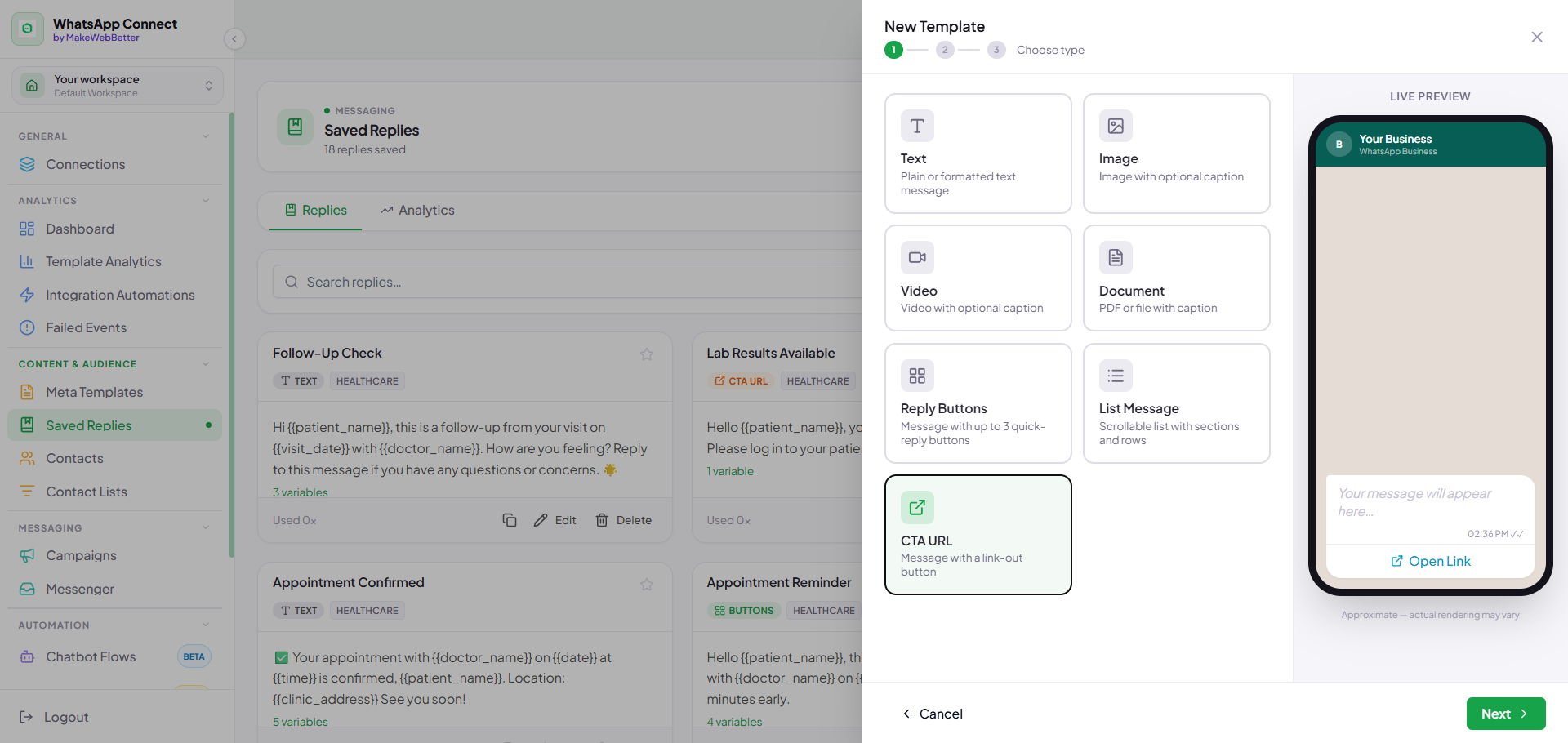This screenshot has height=743, width=1568.
Task: Switch to the Analytics tab
Action: pos(417,211)
